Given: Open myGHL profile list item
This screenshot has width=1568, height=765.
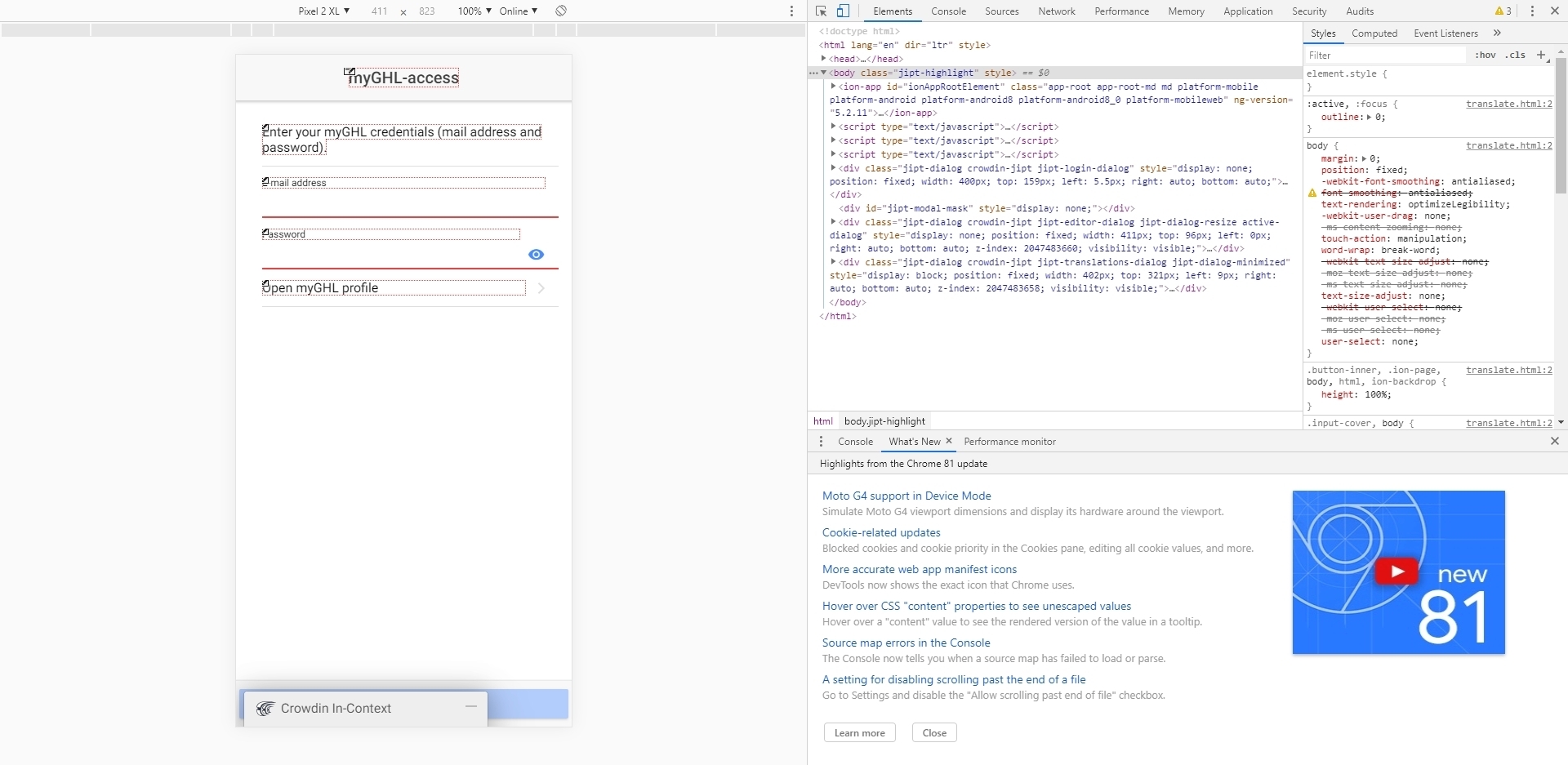Looking at the screenshot, I should click(410, 287).
